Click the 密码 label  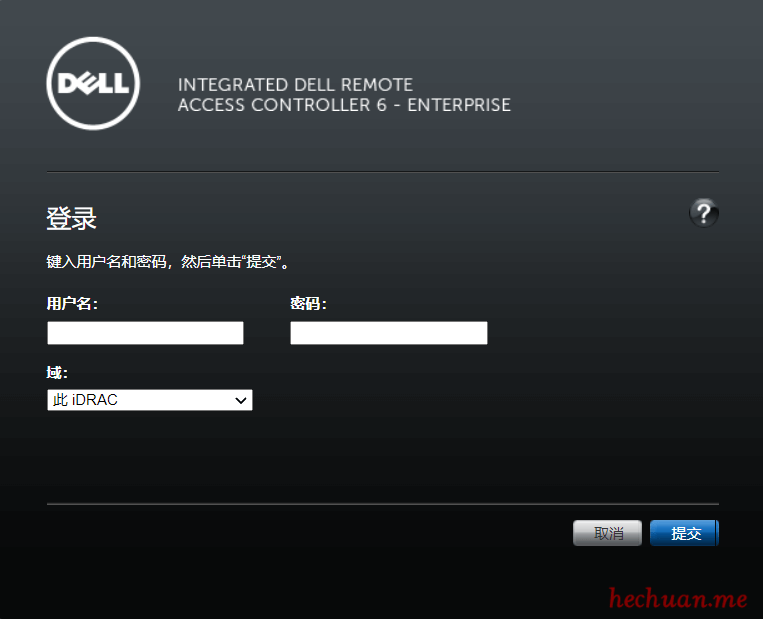click(308, 303)
